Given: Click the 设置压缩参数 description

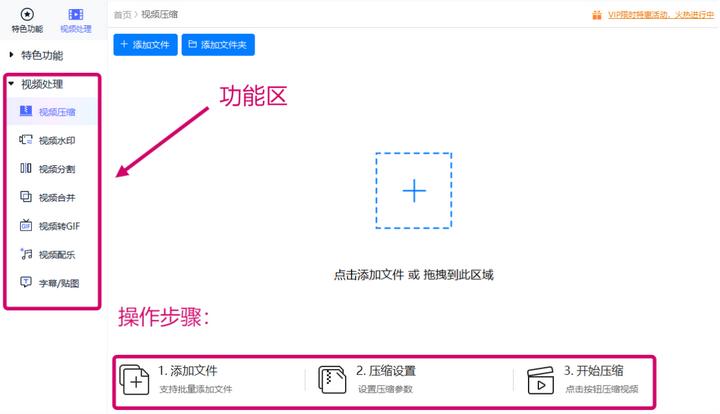Looking at the screenshot, I should [385, 389].
